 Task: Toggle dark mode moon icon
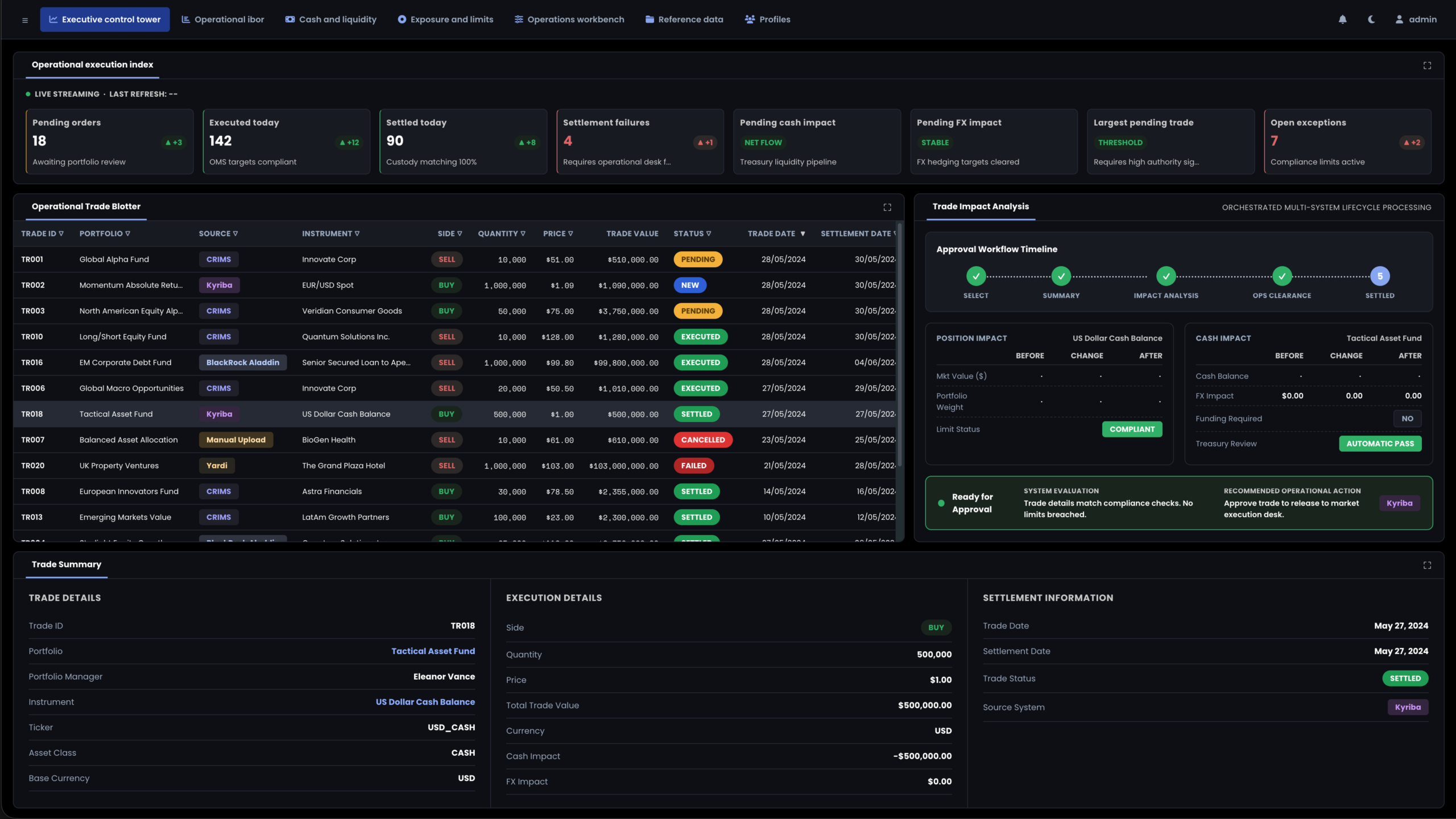coord(1371,19)
